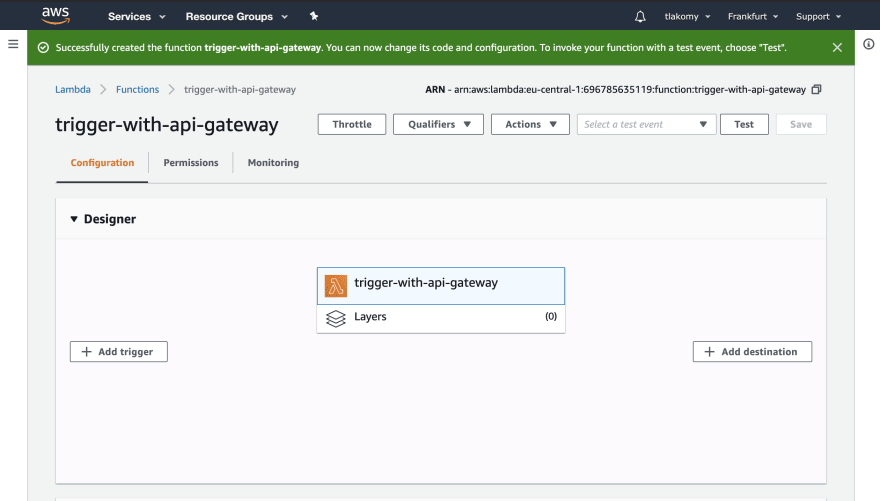Screen dimensions: 880x501
Task: Click the pin favorites star icon
Action: coord(314,16)
